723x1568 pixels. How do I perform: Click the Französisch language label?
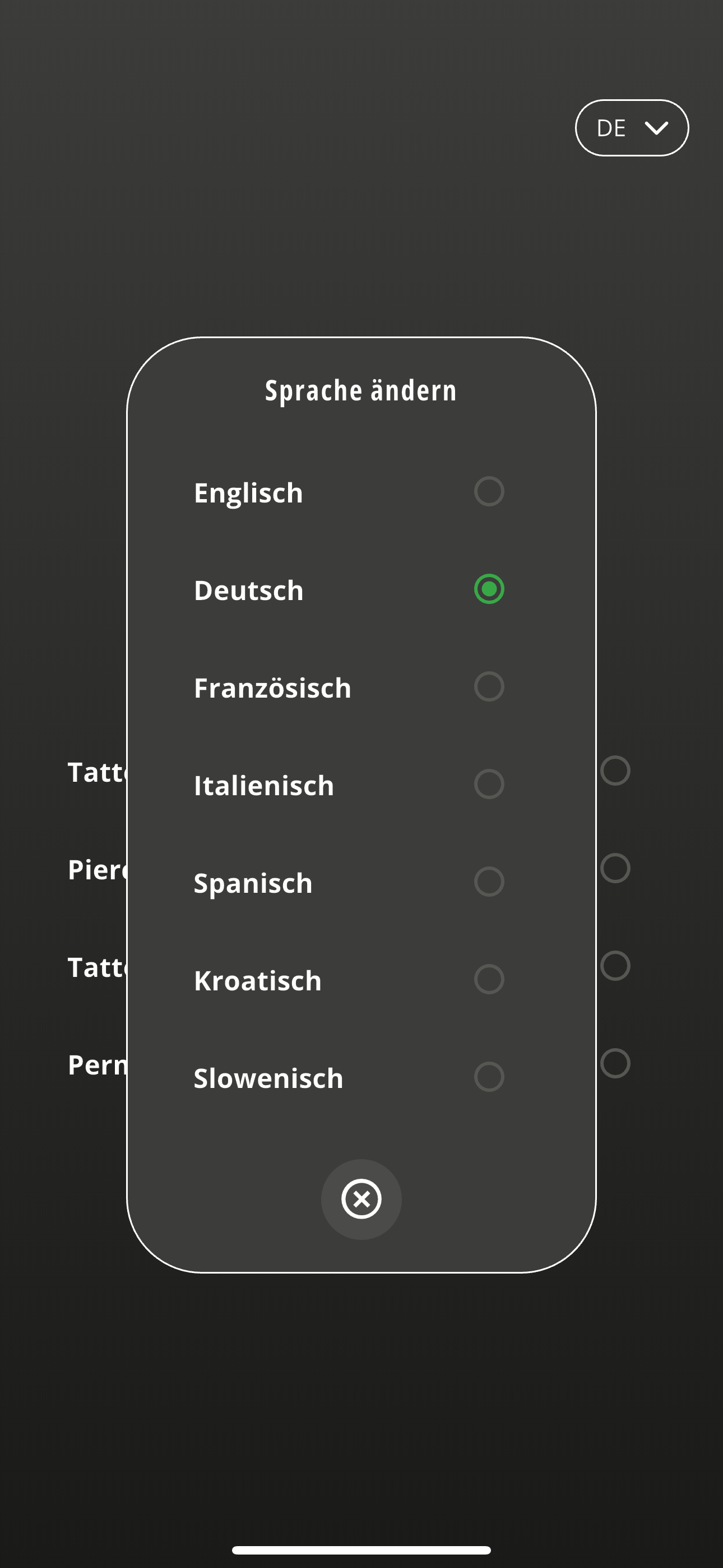272,689
